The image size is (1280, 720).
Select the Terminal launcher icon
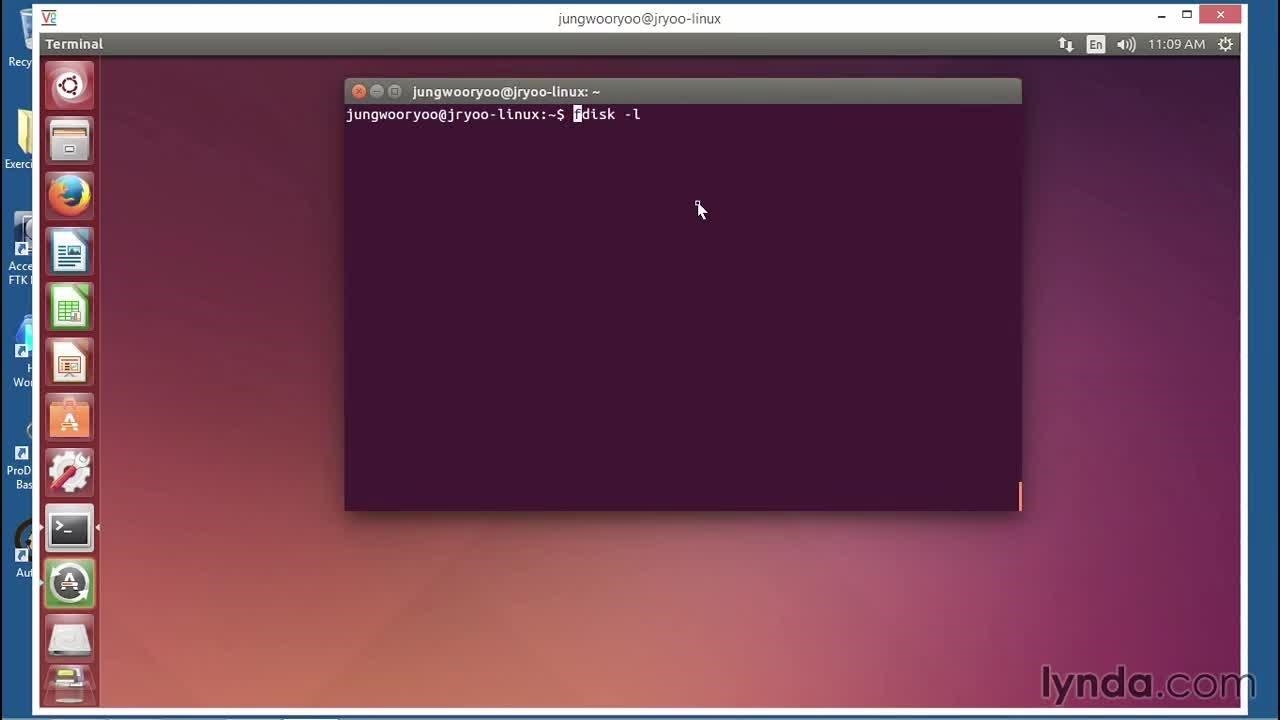point(69,528)
